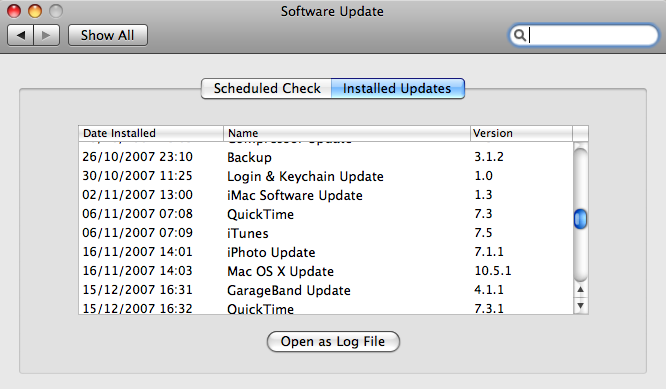Select the Login & Keychain Update row
The width and height of the screenshot is (666, 389).
pyautogui.click(x=326, y=176)
